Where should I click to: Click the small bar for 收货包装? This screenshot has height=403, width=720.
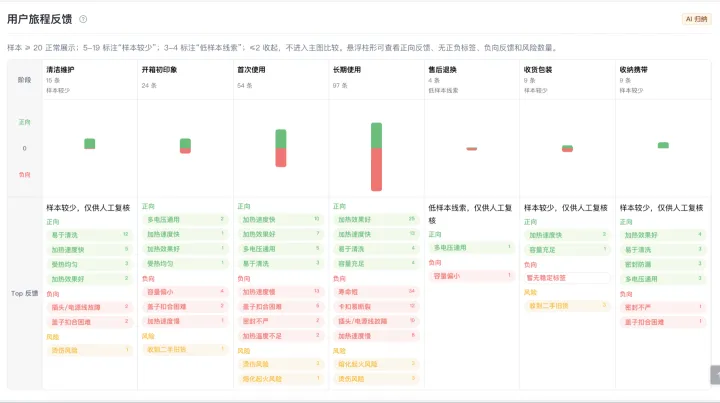click(x=568, y=148)
